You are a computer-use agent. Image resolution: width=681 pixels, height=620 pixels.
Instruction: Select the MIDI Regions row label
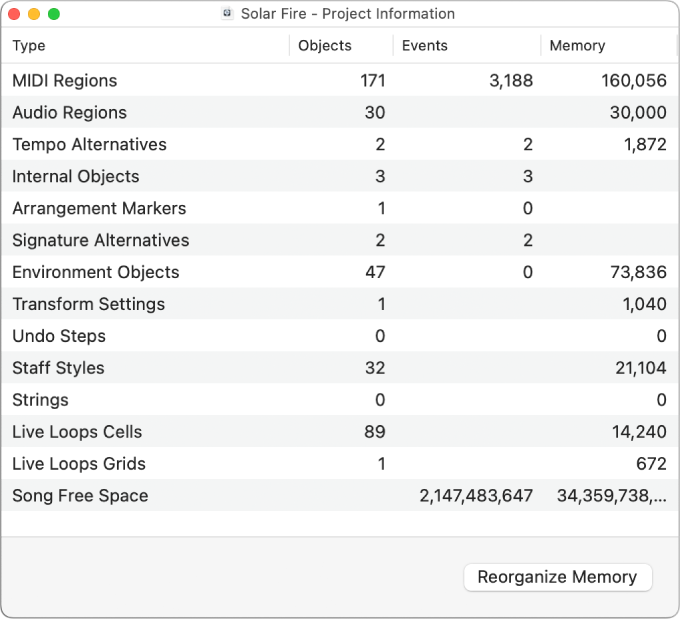tap(65, 81)
